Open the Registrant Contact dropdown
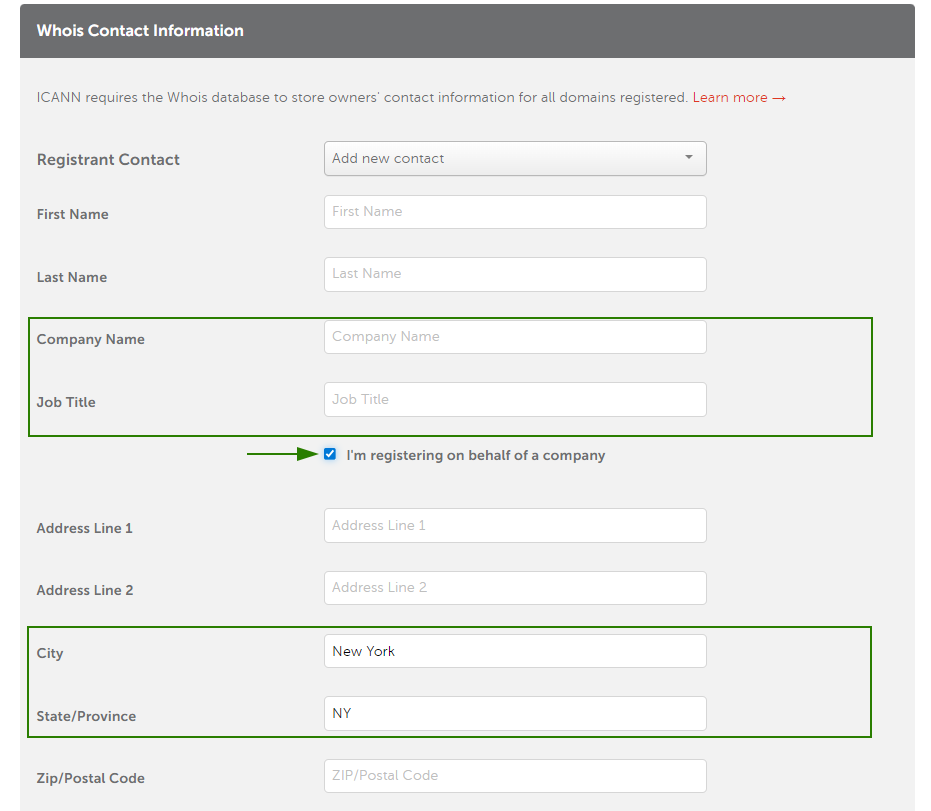 click(x=515, y=159)
